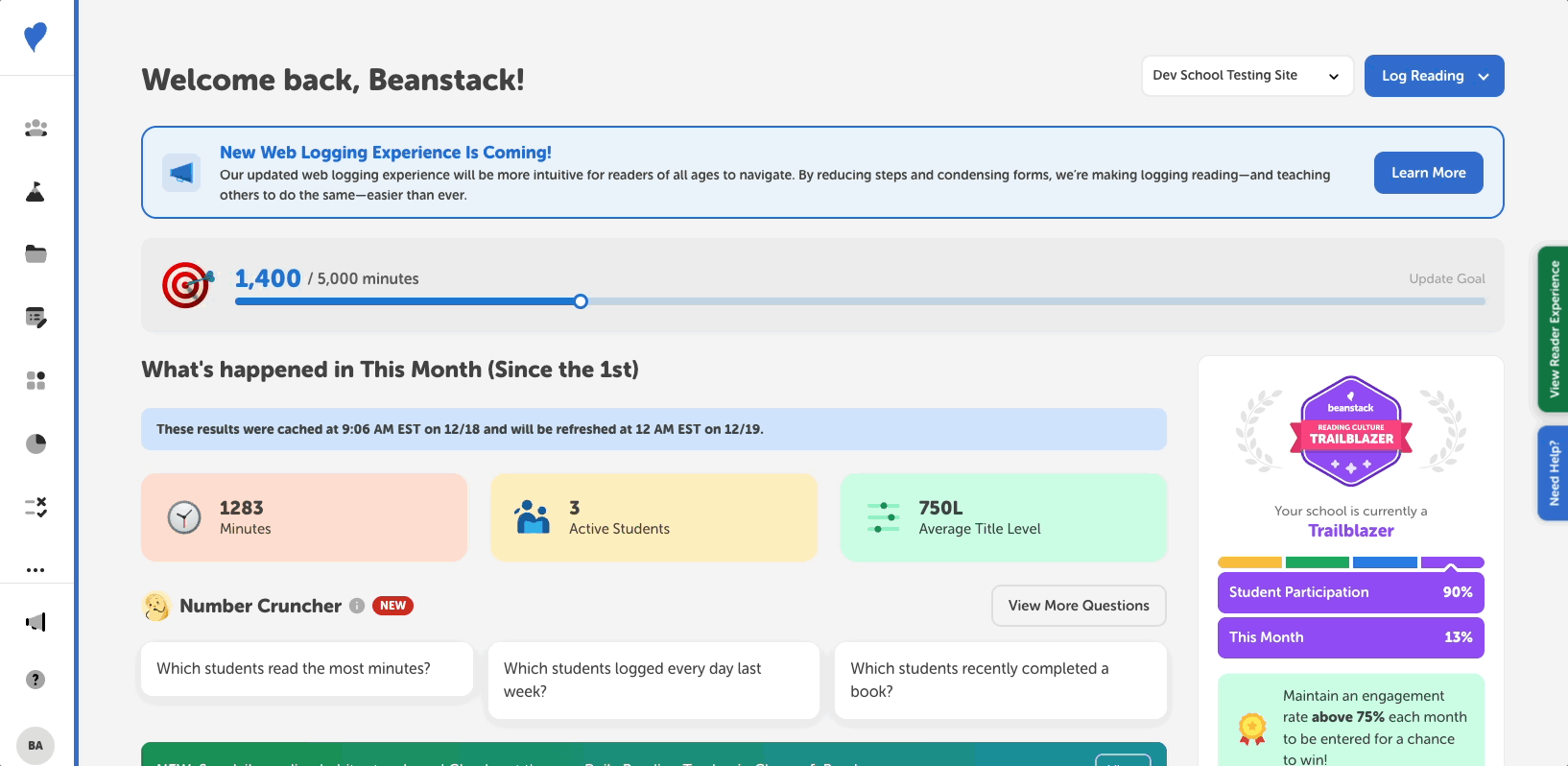
Task: Click the Beanstack heart logo
Action: [x=36, y=37]
